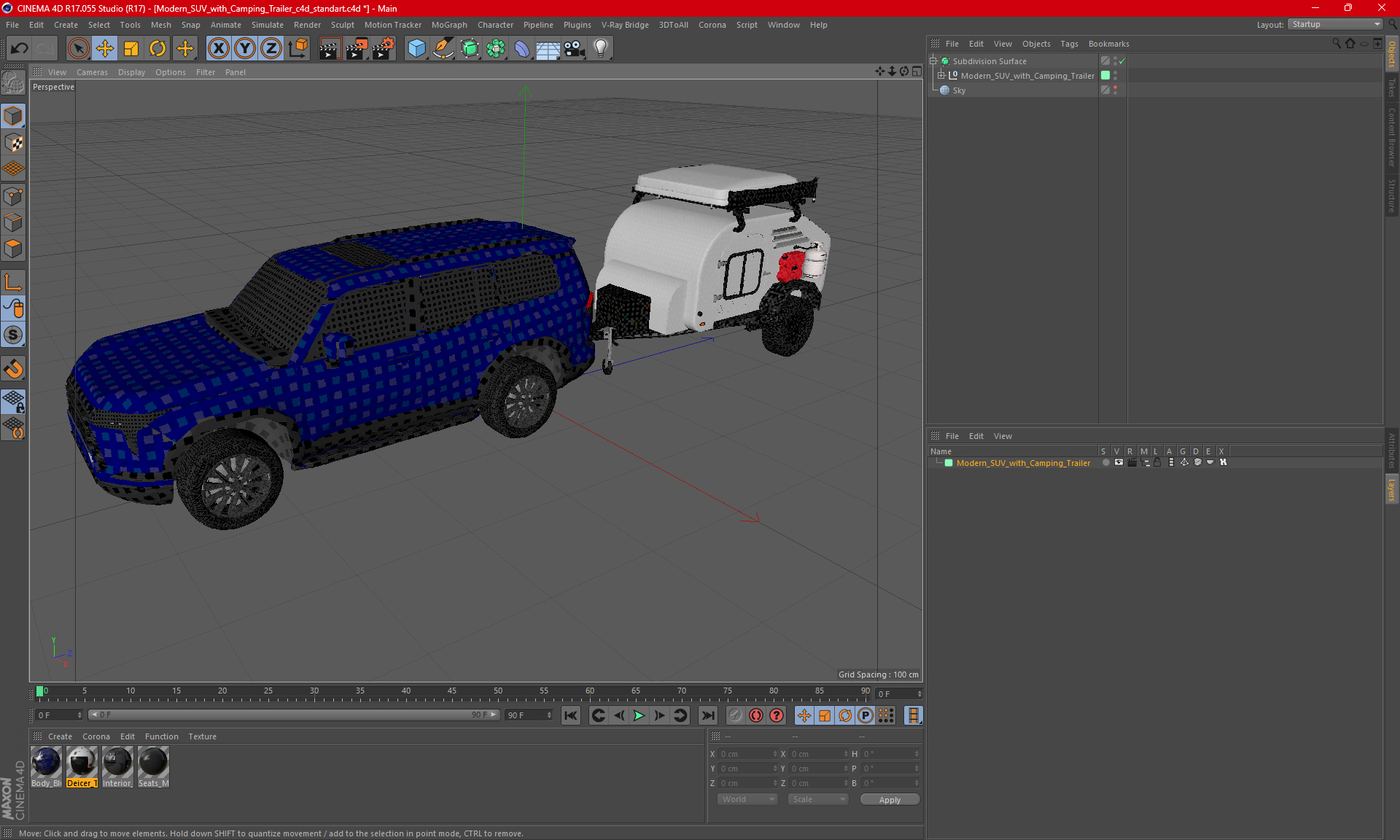Viewport: 1400px width, 840px height.
Task: Select the Live Selection tool
Action: pos(78,49)
